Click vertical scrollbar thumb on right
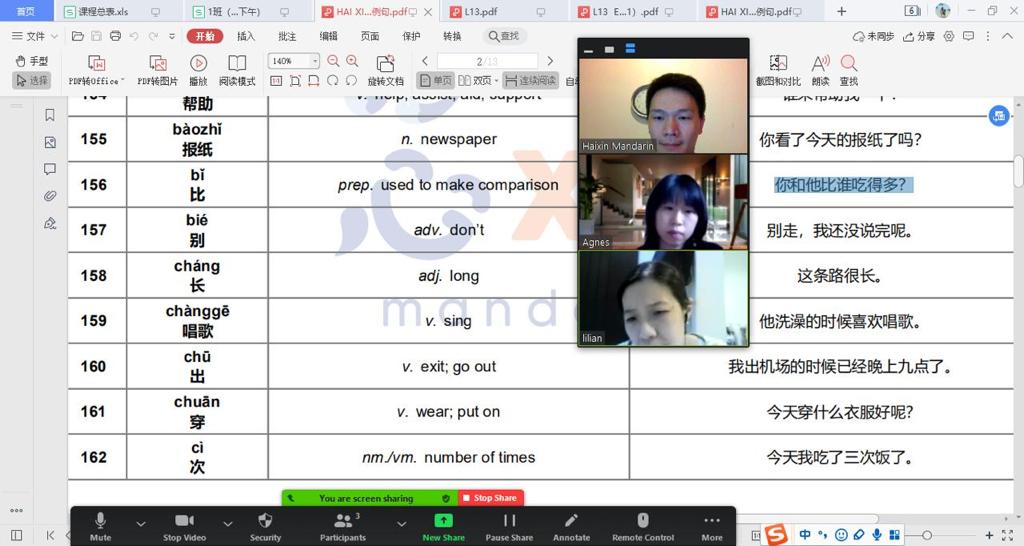The width and height of the screenshot is (1024, 546). 1019,172
